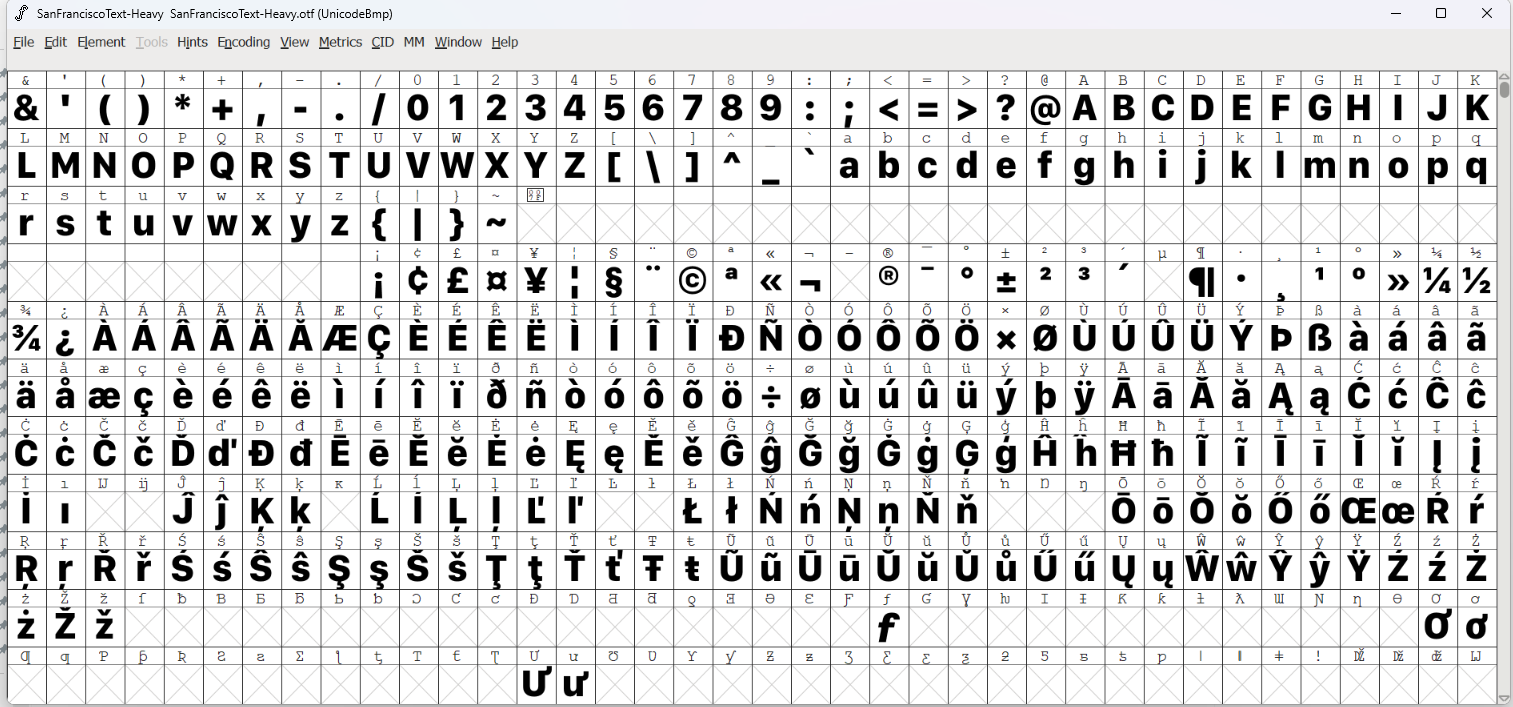Screen dimensions: 1513x707
Task: Open the Element menu
Action: 101,42
